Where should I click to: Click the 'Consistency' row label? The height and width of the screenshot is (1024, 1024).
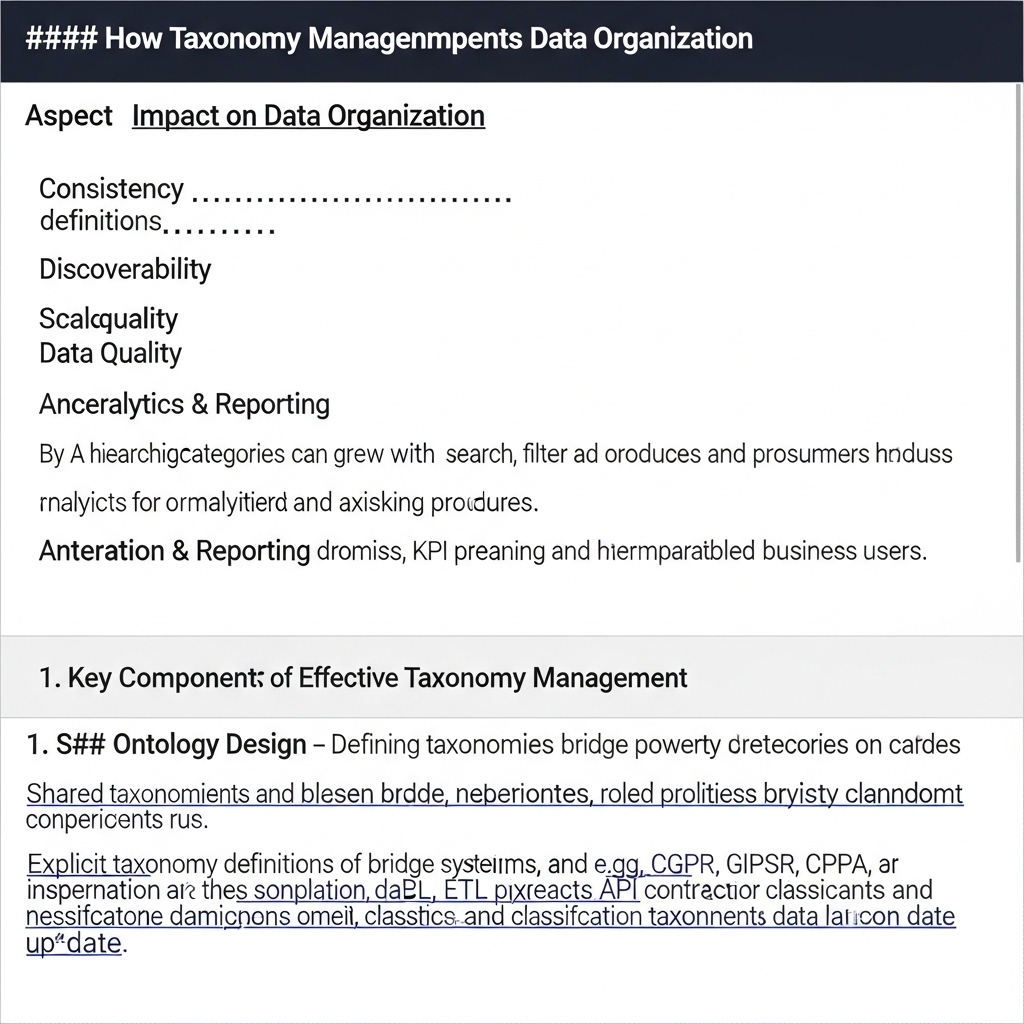[111, 189]
